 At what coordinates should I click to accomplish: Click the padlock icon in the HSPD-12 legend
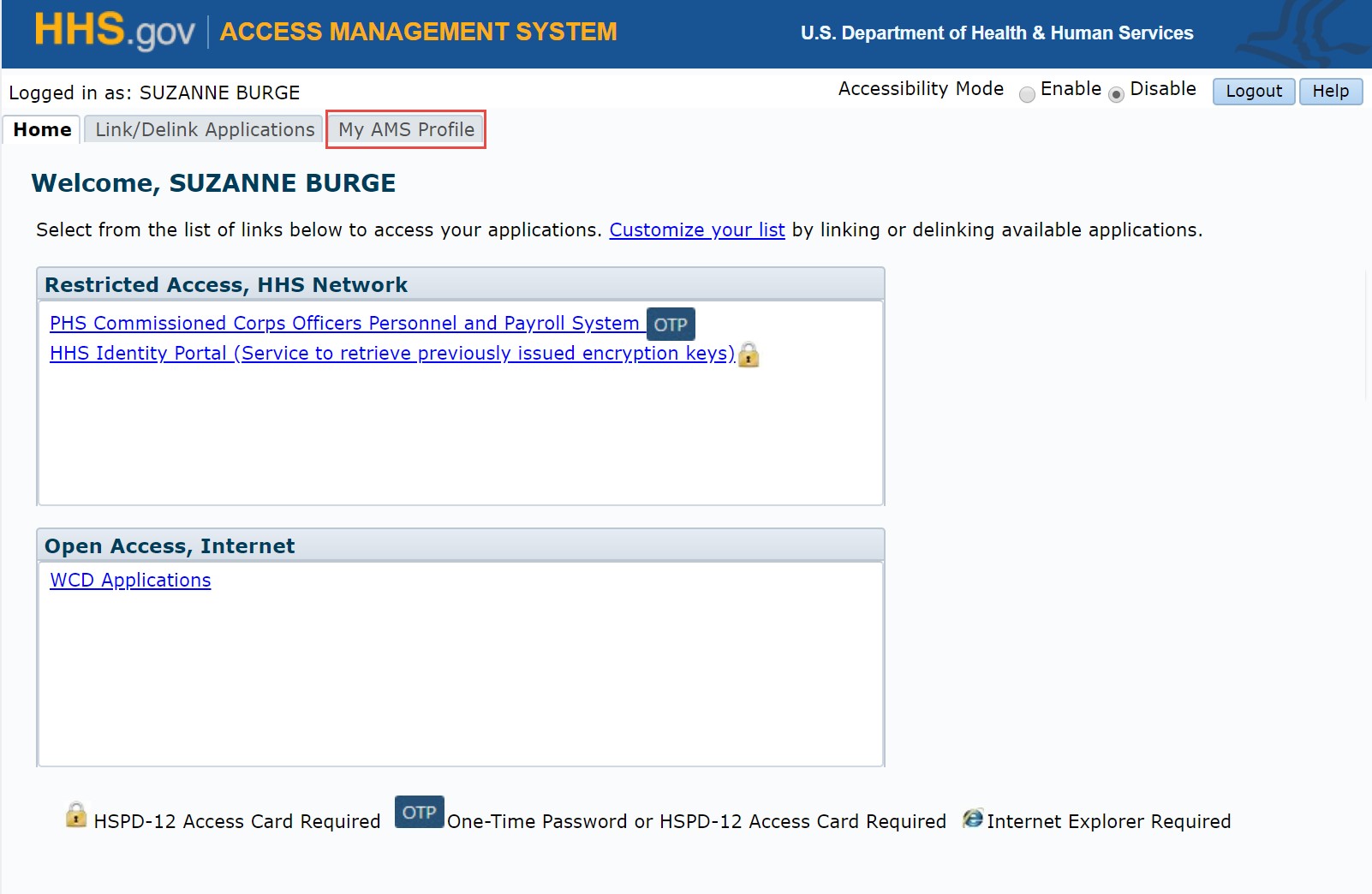coord(76,814)
